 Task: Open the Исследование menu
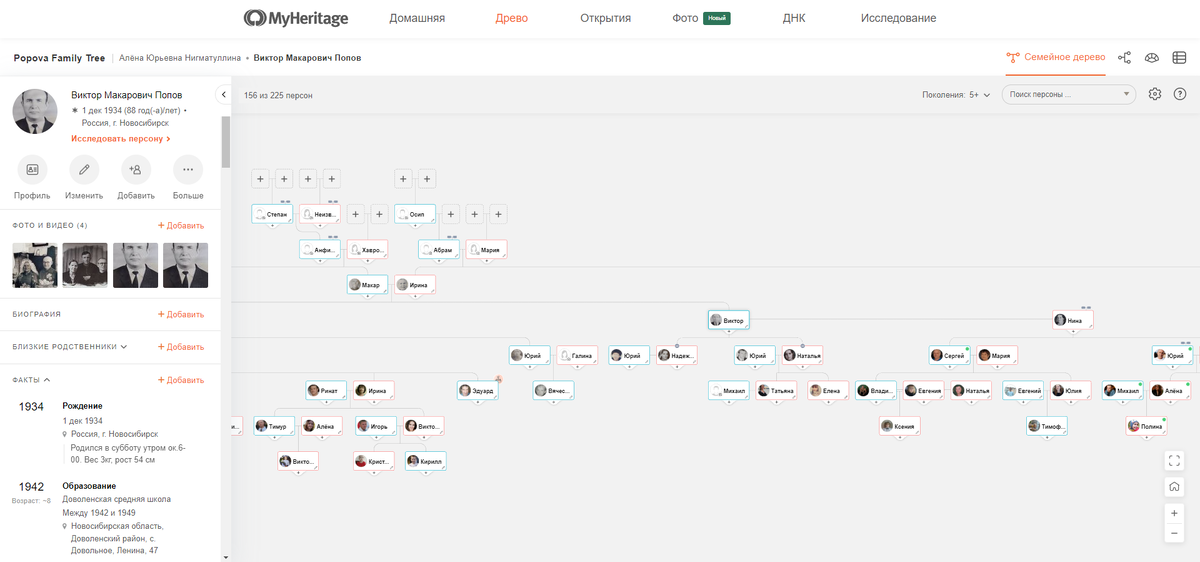tap(898, 18)
